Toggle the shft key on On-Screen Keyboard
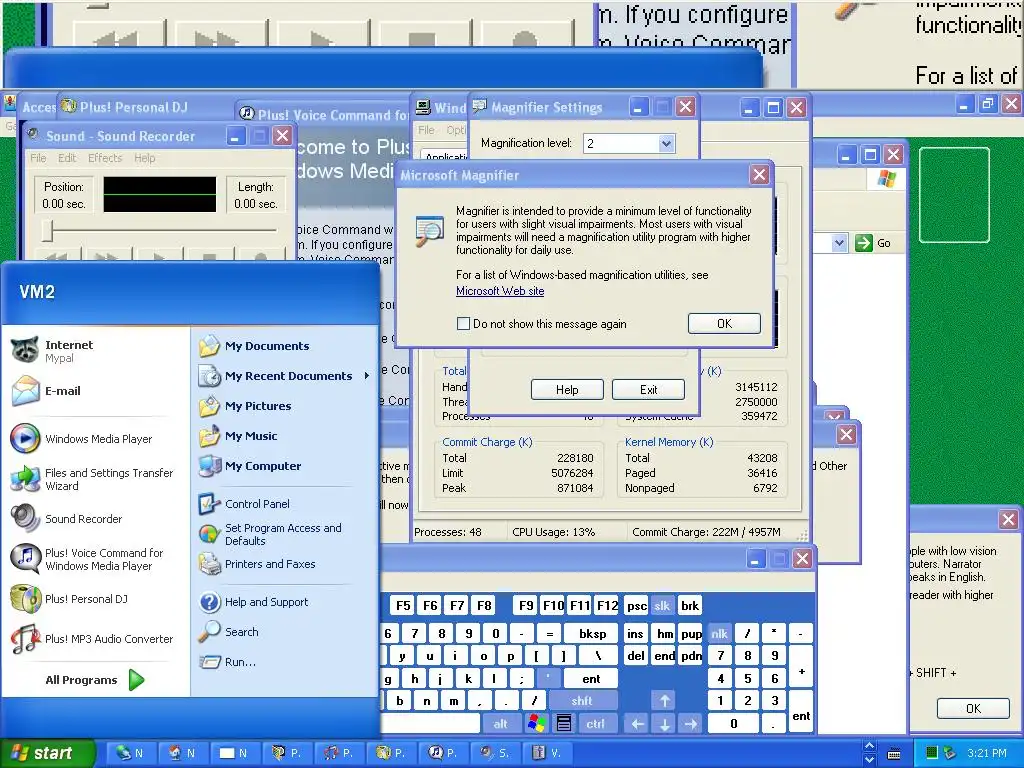Screen dimensions: 1024x768 [x=582, y=701]
